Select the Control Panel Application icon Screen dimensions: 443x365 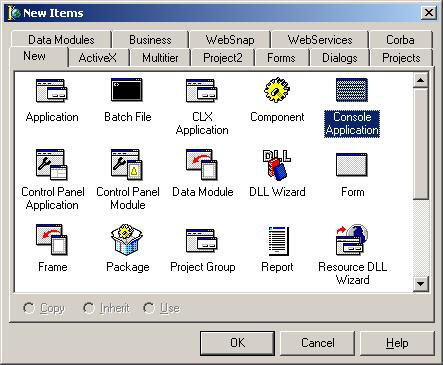click(x=51, y=164)
